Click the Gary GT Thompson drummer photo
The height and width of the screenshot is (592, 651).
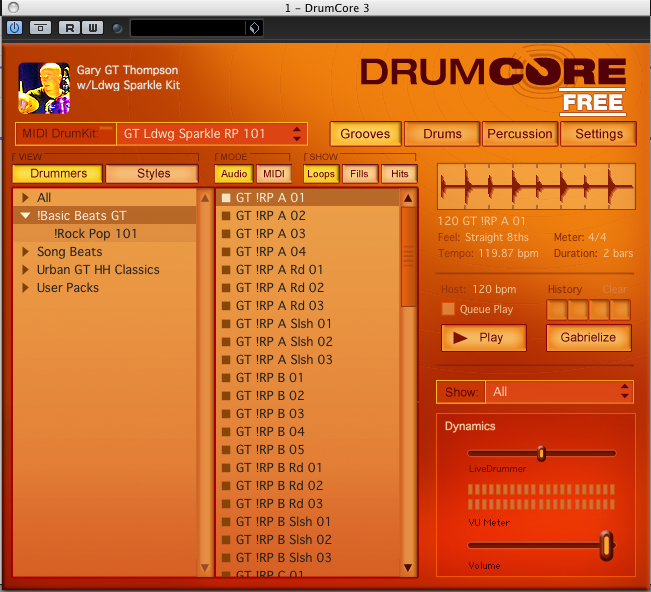click(x=44, y=88)
